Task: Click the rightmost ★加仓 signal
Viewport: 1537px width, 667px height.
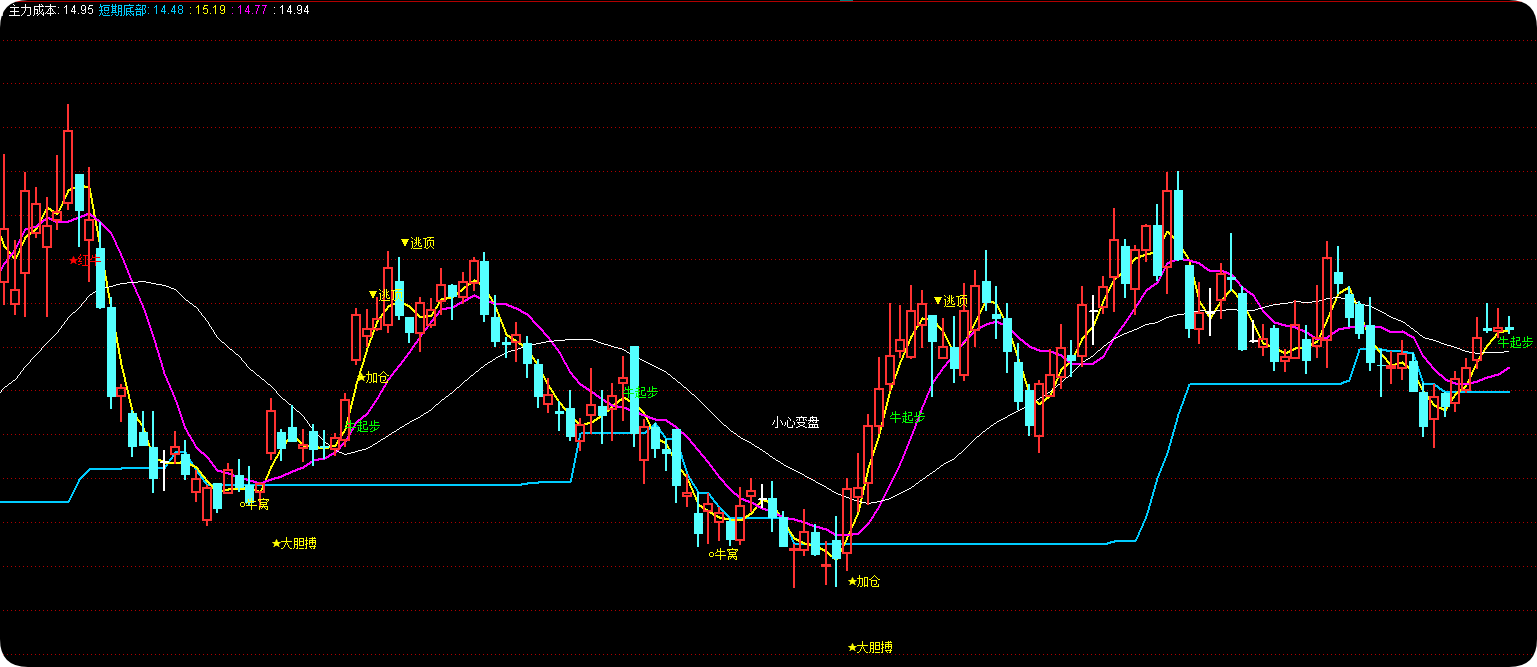Action: (864, 581)
